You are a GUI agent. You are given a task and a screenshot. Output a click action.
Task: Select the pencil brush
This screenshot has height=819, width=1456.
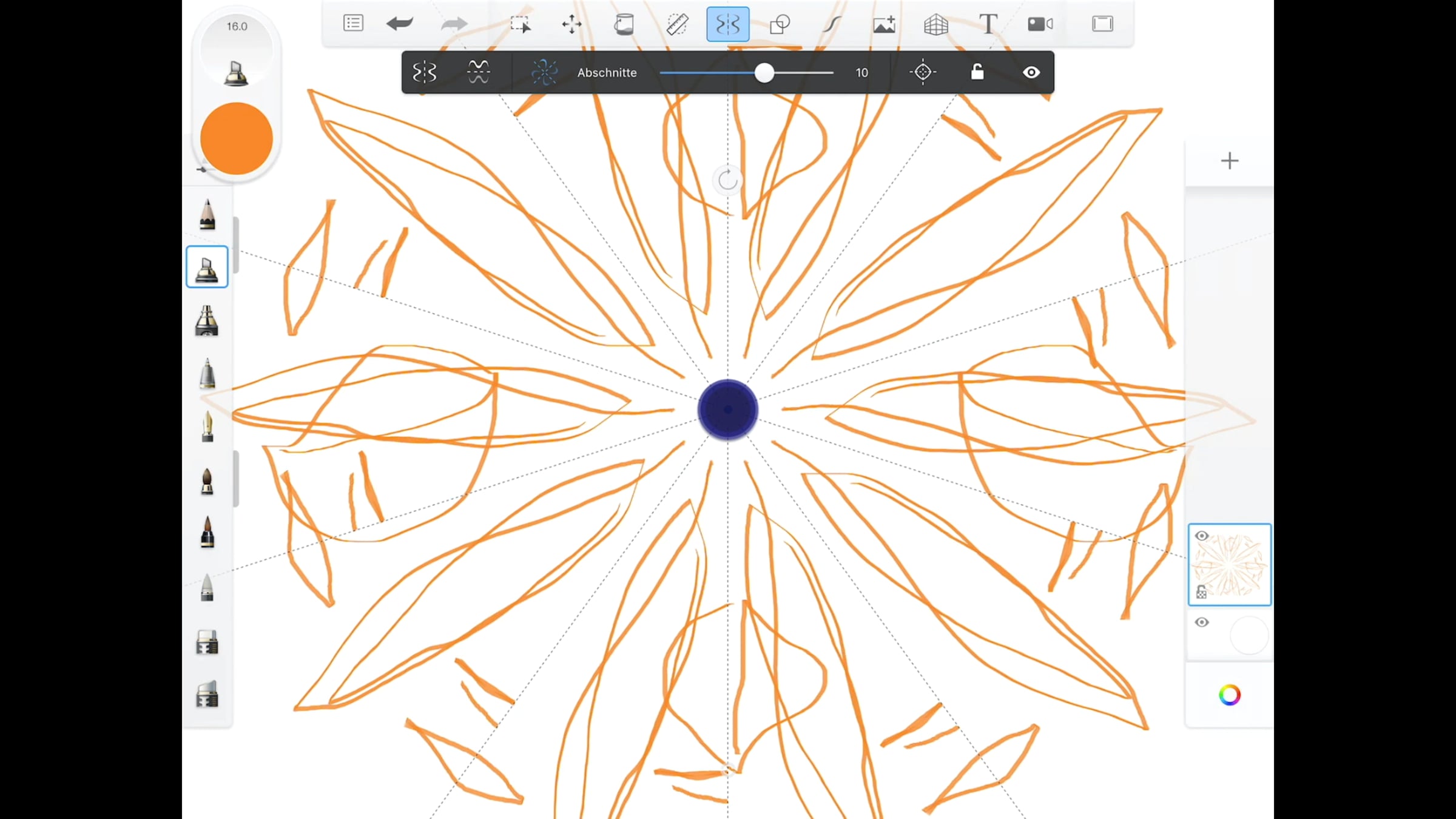pos(207,214)
